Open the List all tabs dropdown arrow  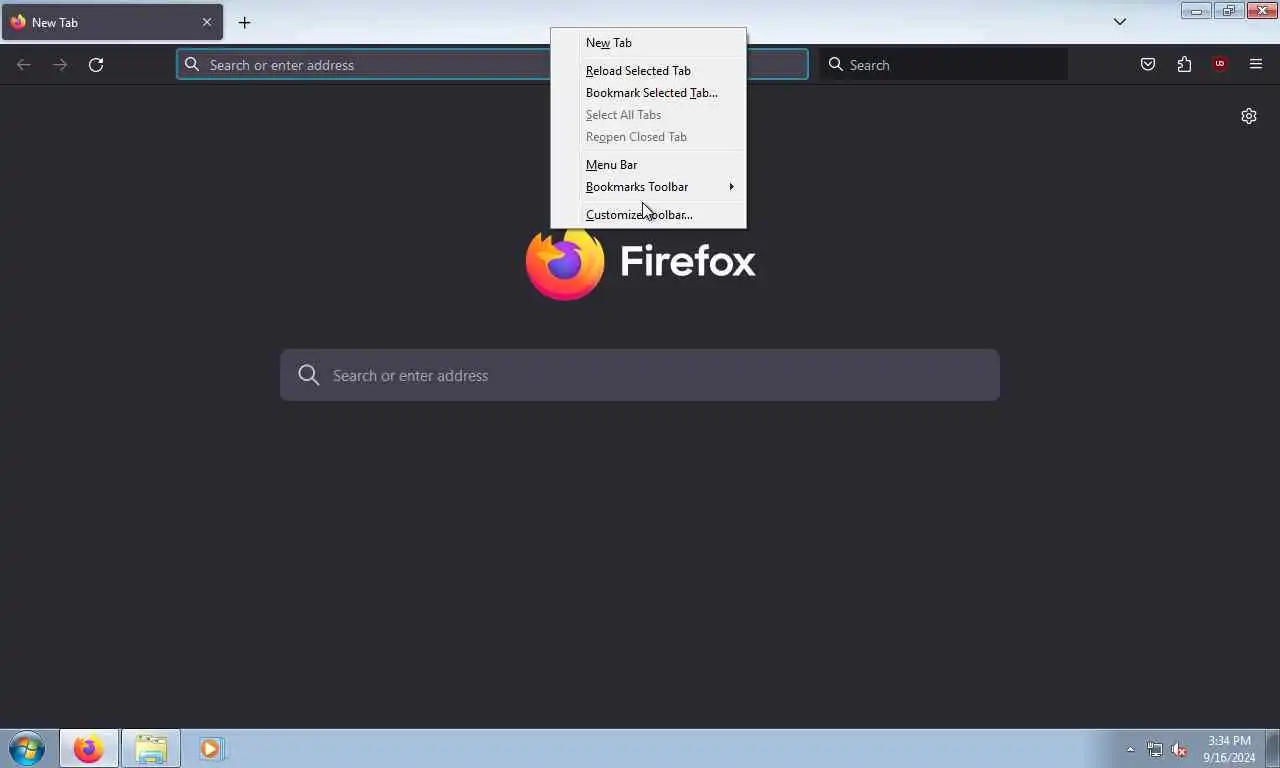pos(1120,22)
